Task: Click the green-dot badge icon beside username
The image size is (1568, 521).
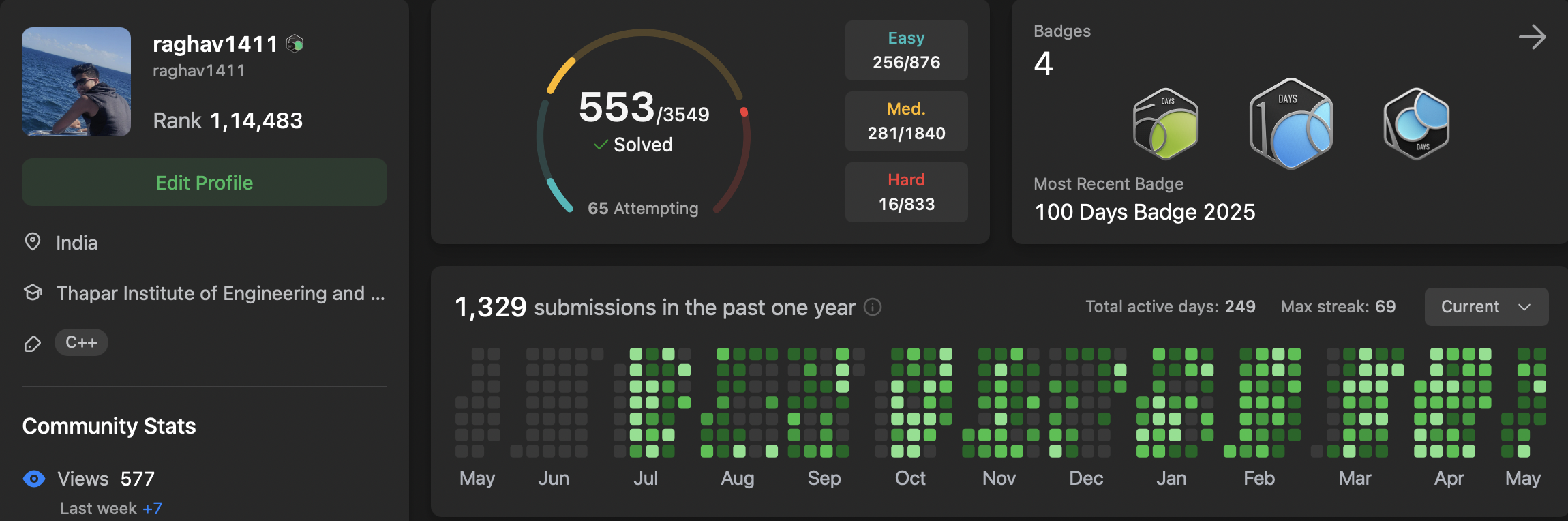Action: [295, 44]
